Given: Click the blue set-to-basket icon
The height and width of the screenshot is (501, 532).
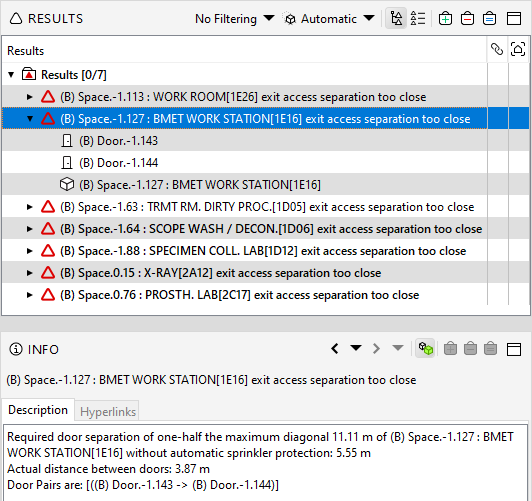Looking at the screenshot, I should [x=489, y=19].
